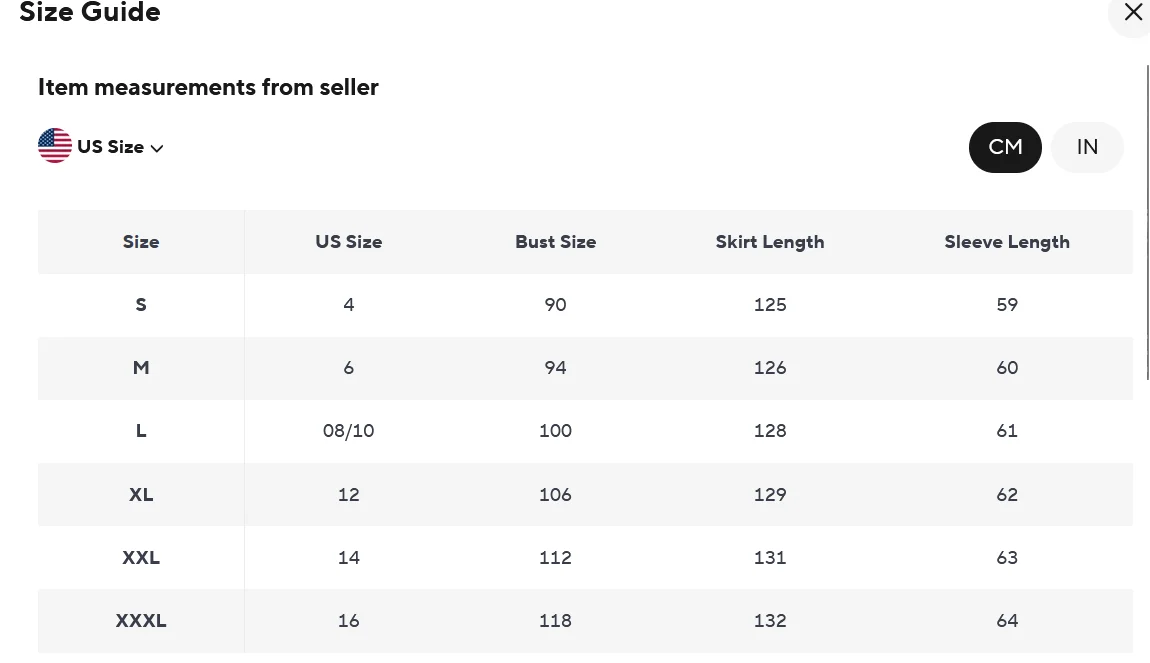Click the Sleeve Length column header

1006,242
